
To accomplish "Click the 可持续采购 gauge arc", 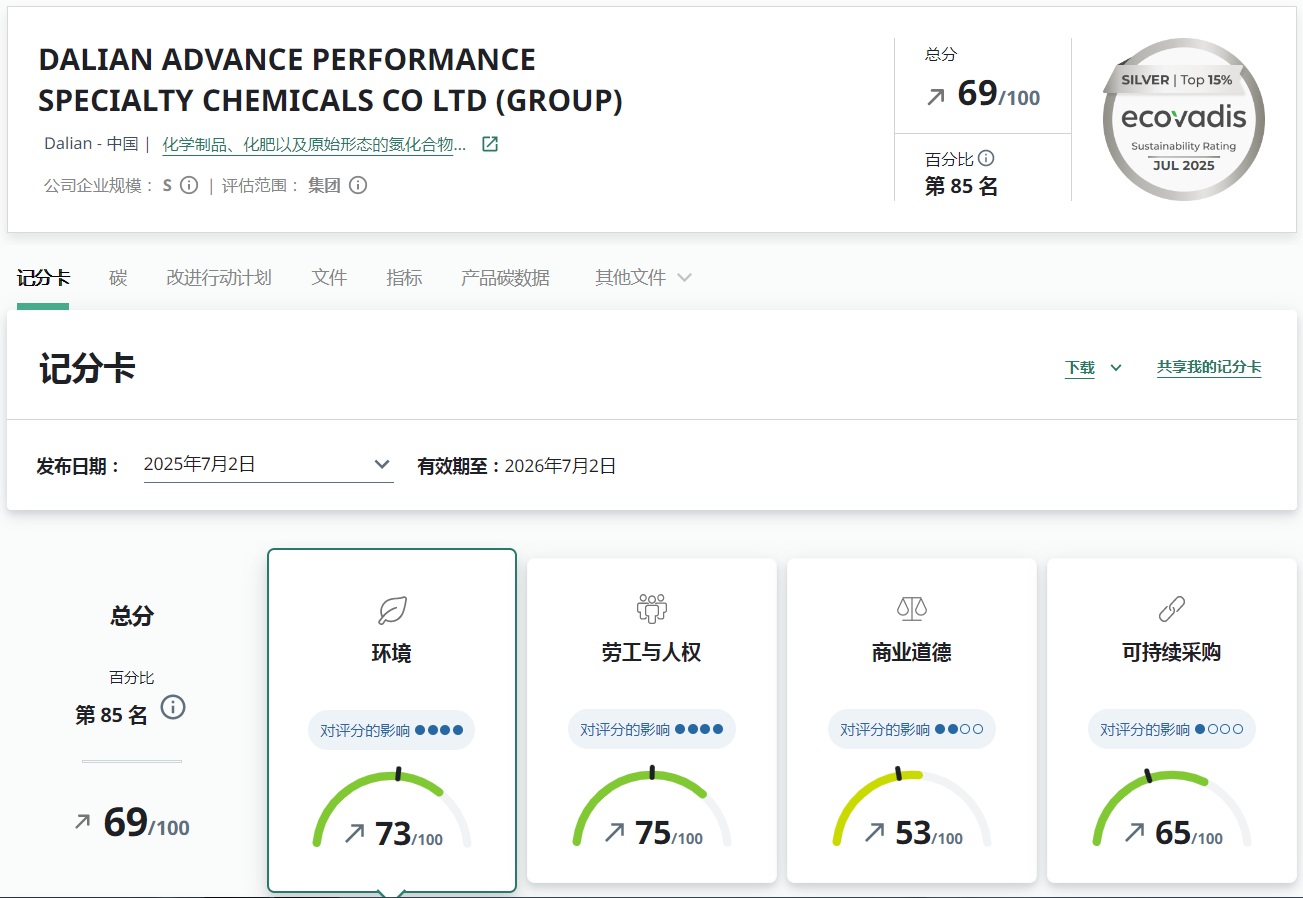I will [1172, 808].
